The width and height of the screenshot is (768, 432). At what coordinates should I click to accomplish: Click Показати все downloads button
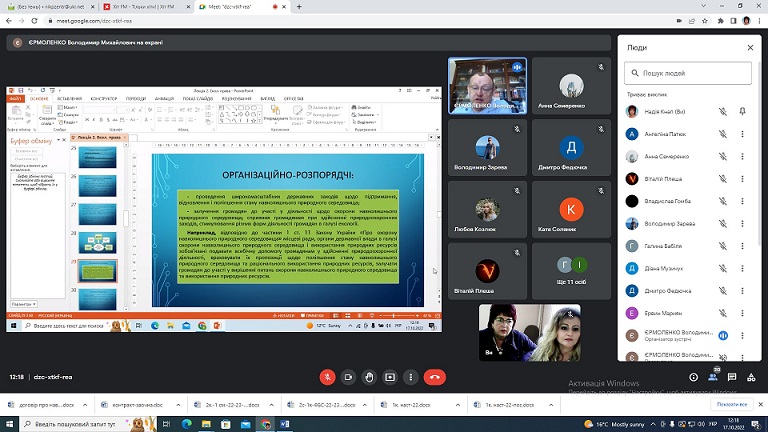(731, 405)
